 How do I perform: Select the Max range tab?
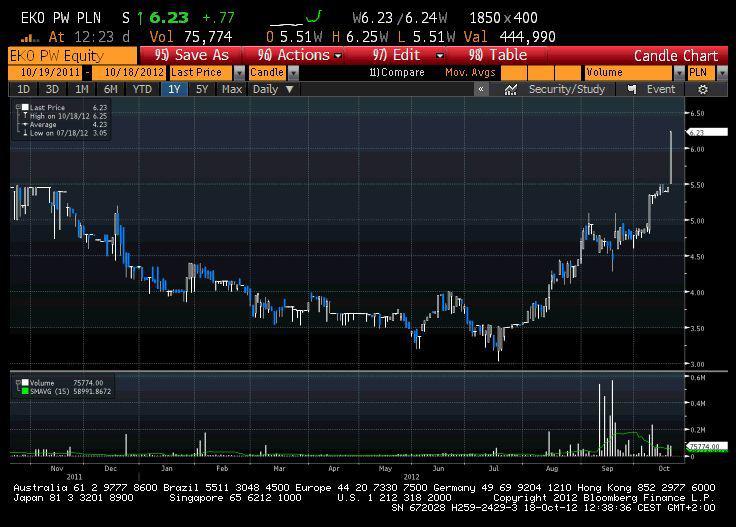click(x=232, y=89)
